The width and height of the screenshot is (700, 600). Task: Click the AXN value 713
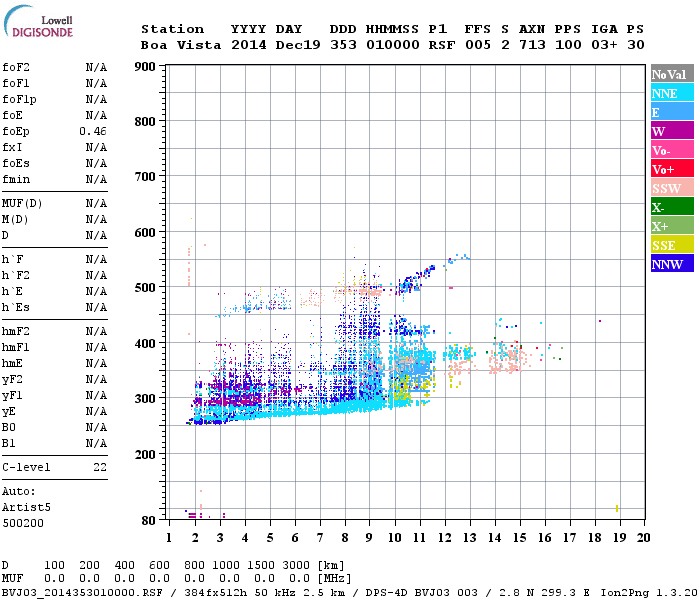click(532, 45)
